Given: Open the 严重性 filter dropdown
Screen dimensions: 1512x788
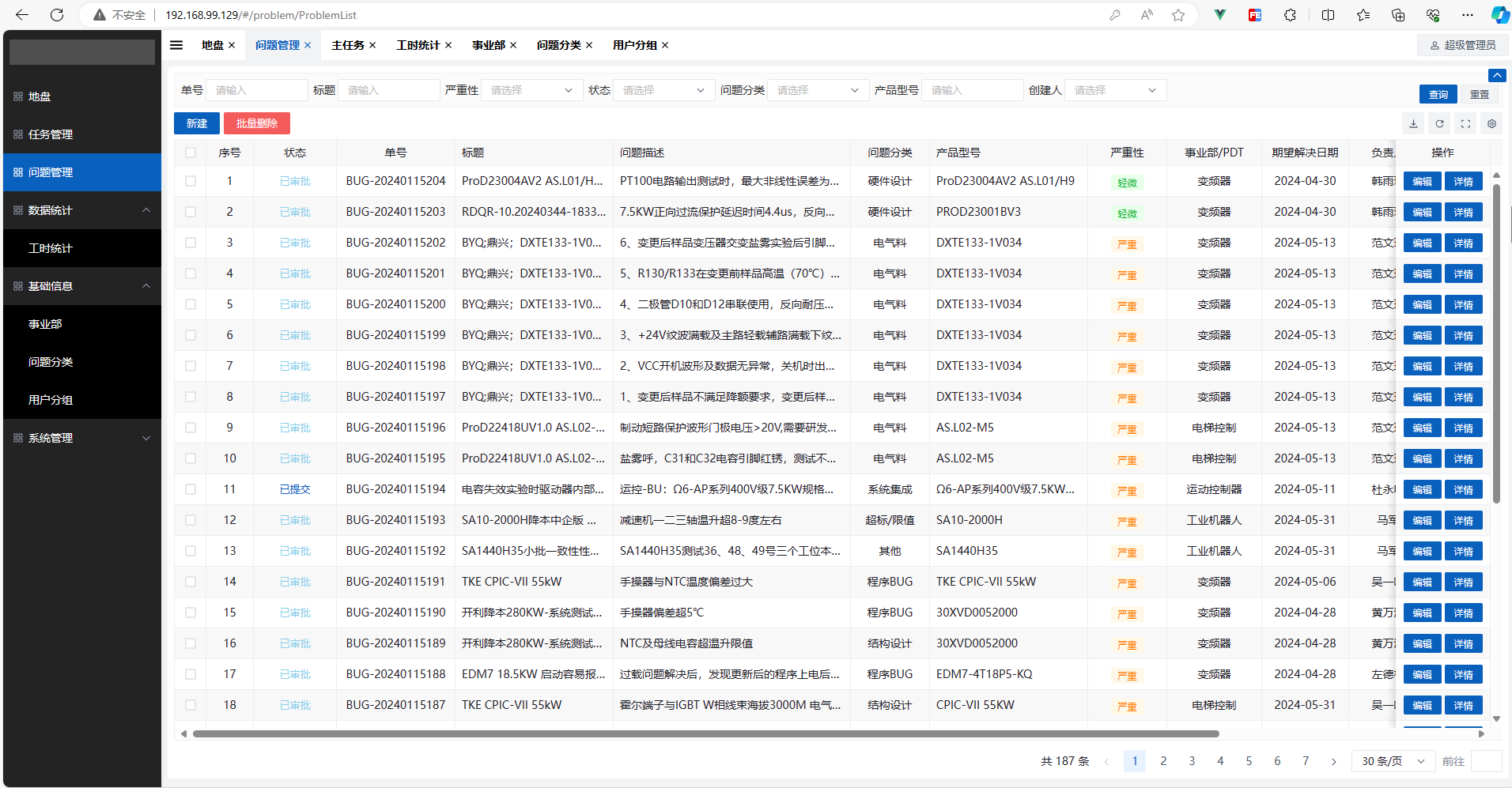Looking at the screenshot, I should click(532, 90).
